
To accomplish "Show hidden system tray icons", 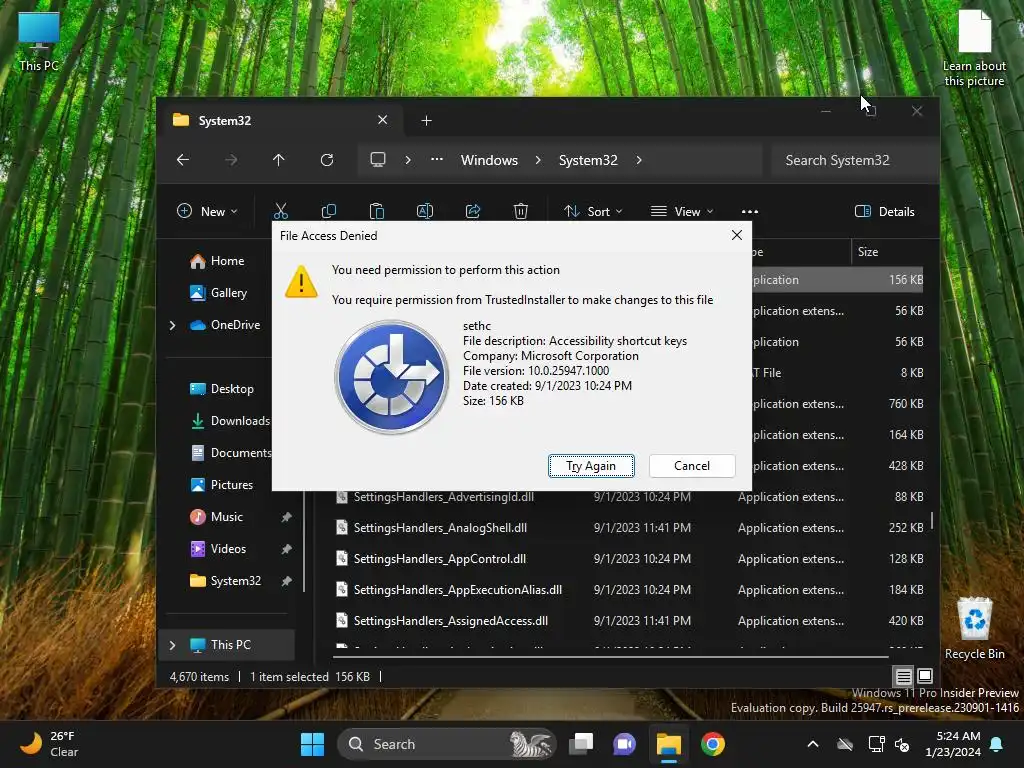I will pos(812,744).
